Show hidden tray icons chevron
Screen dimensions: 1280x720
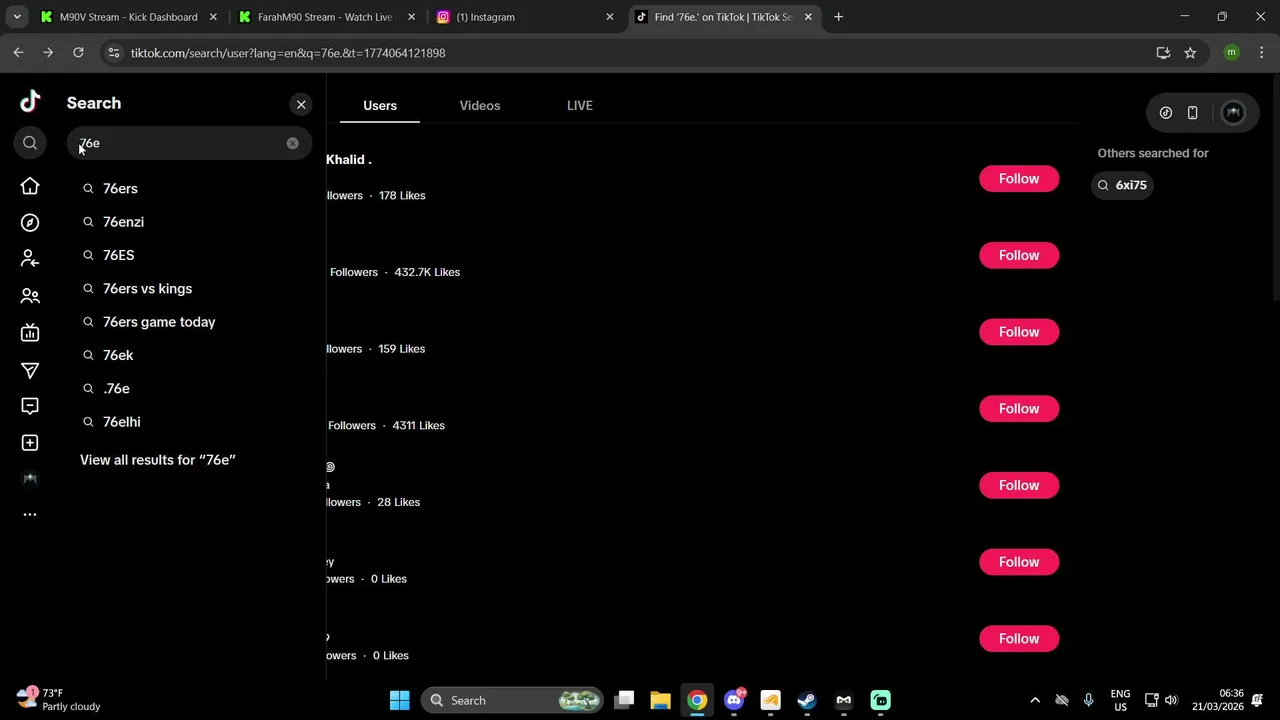1035,700
